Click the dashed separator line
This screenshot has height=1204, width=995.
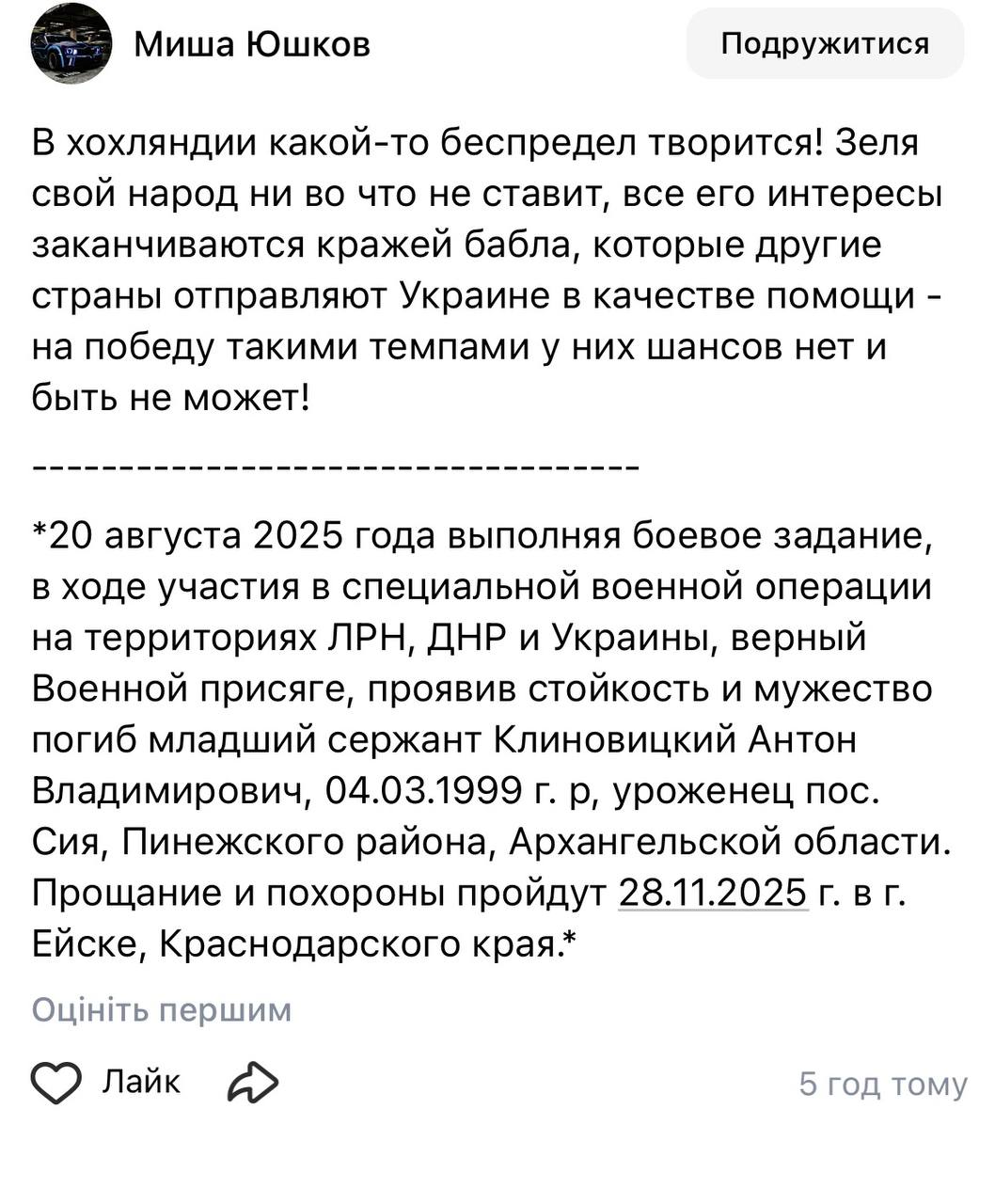point(336,467)
